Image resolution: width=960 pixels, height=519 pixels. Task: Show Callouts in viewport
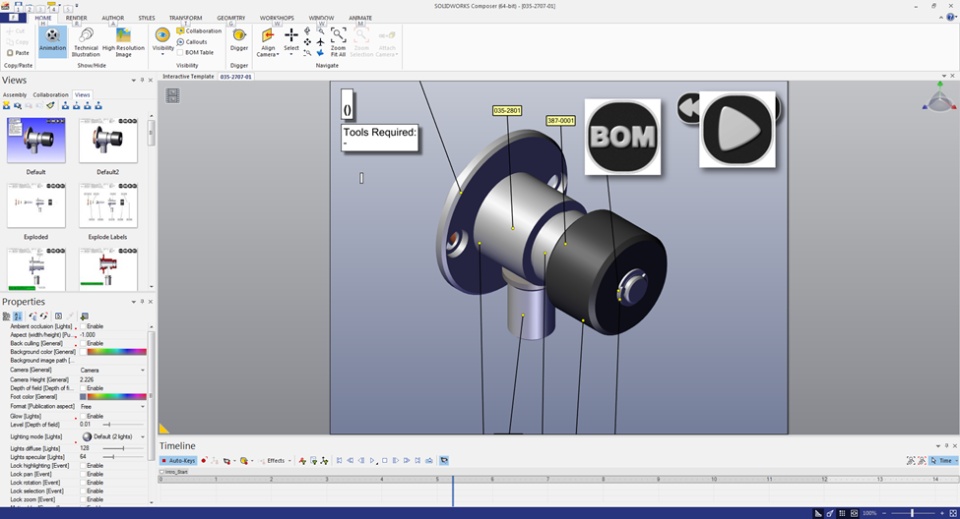tap(192, 42)
